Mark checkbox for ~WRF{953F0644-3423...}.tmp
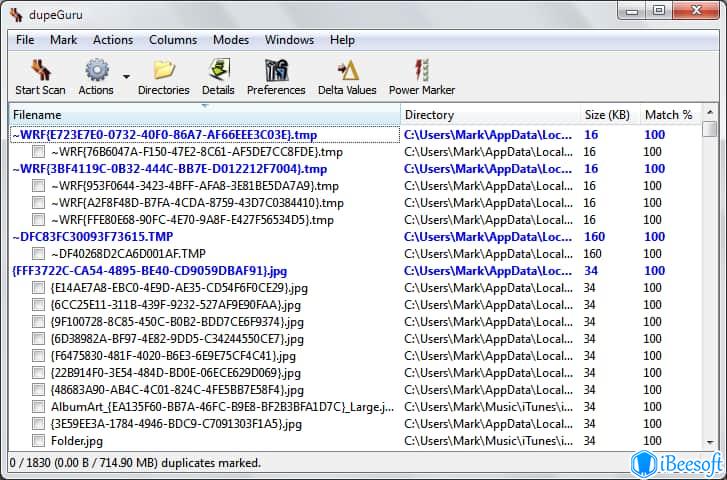 tap(38, 186)
